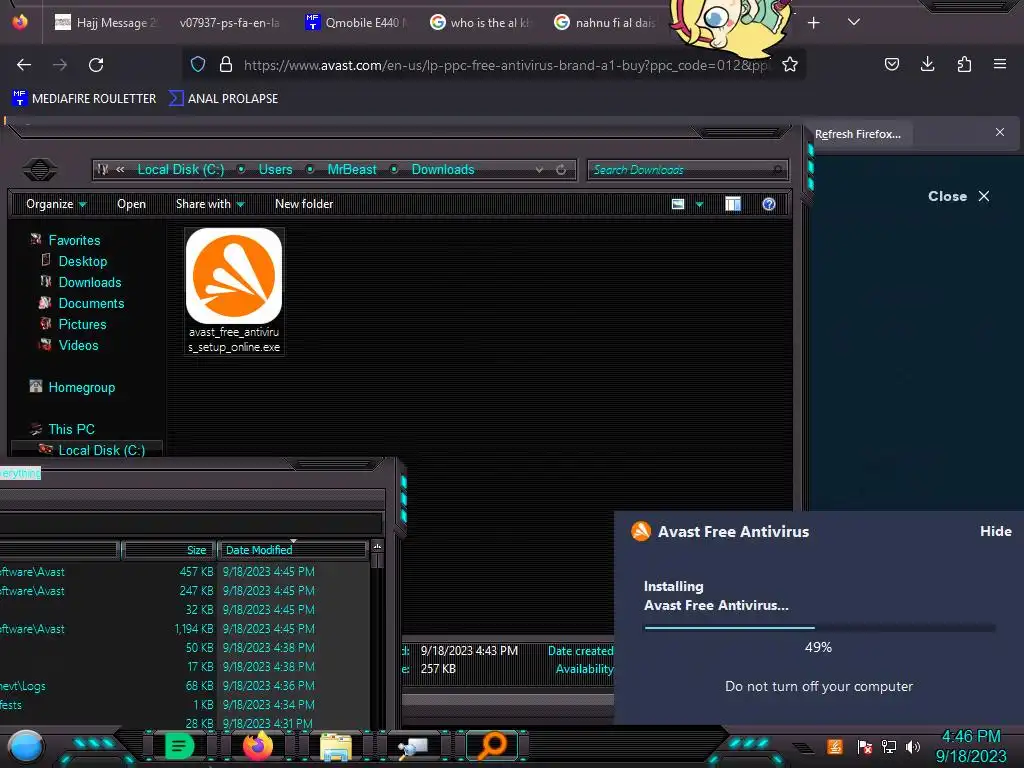Screen dimensions: 1024x768
Task: Select the 457 KB result row
Action: click(x=185, y=571)
